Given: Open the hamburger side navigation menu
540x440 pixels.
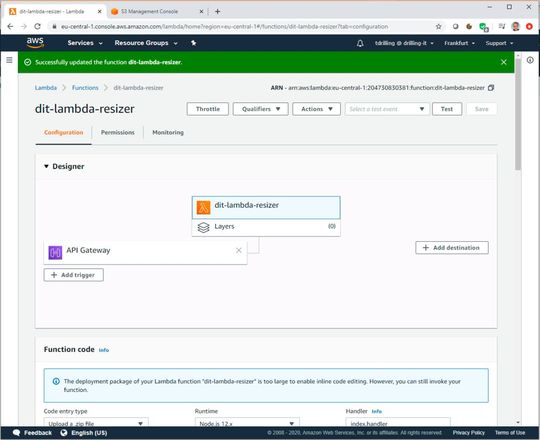Looking at the screenshot, I should coord(9,60).
